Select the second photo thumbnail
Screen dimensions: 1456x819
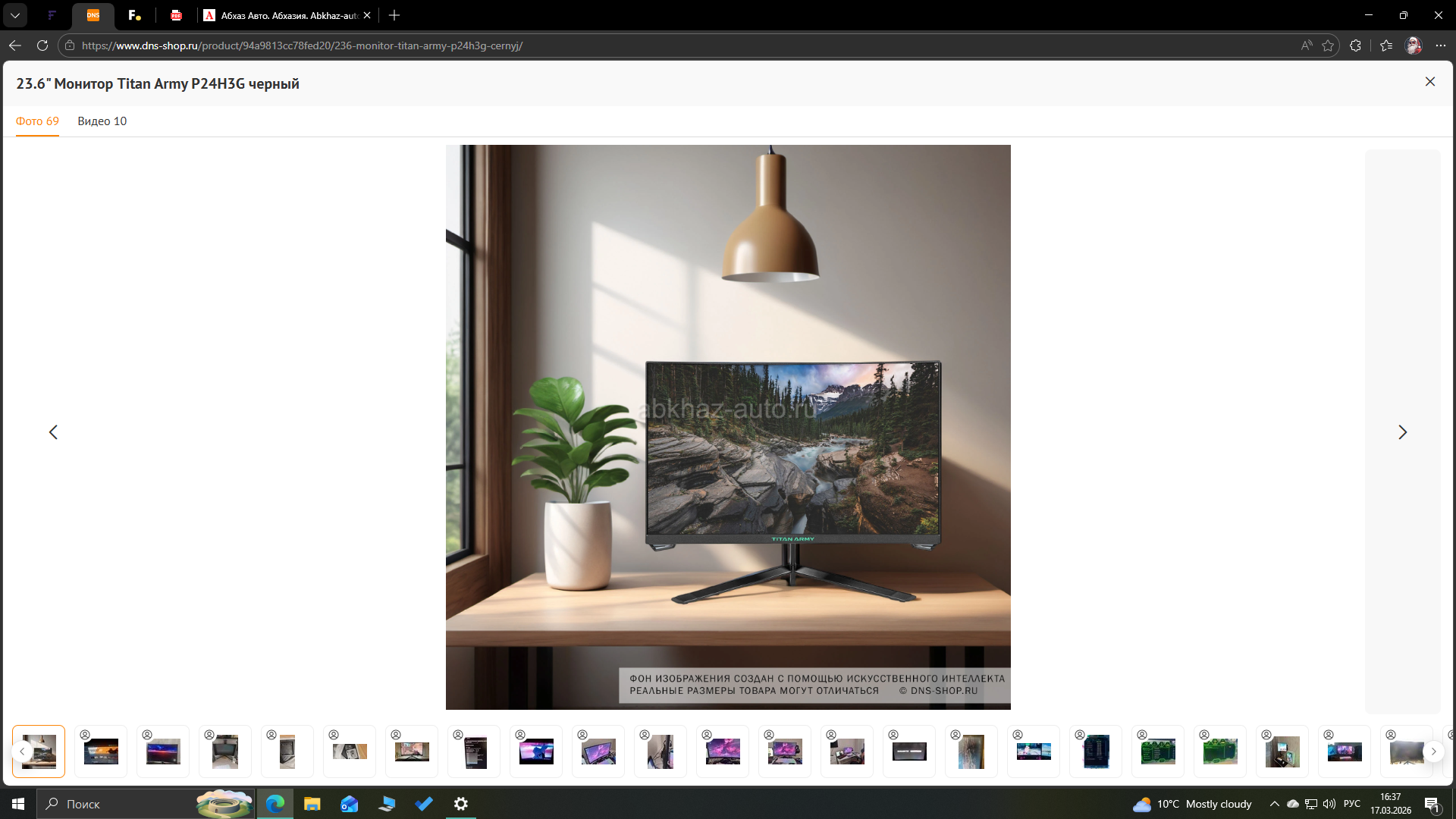tap(101, 752)
